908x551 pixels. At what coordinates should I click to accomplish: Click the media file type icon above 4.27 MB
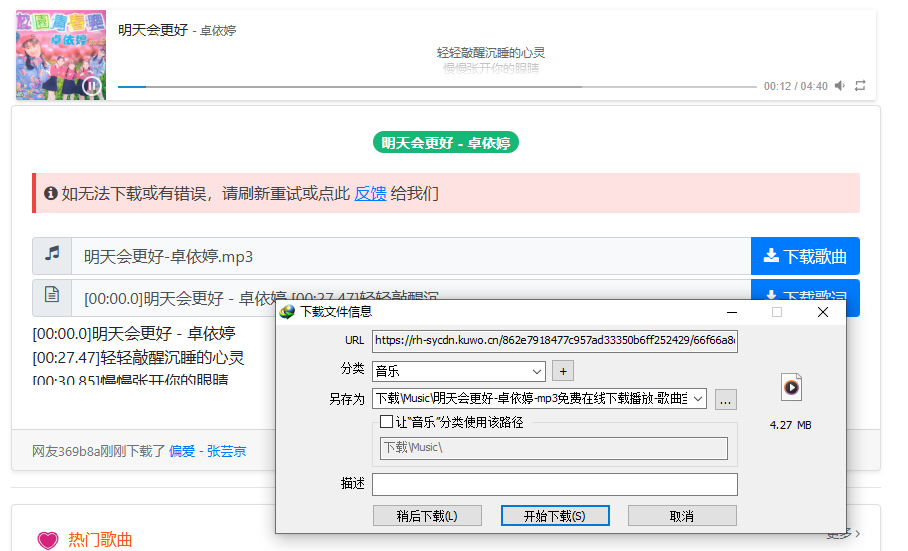pyautogui.click(x=791, y=387)
